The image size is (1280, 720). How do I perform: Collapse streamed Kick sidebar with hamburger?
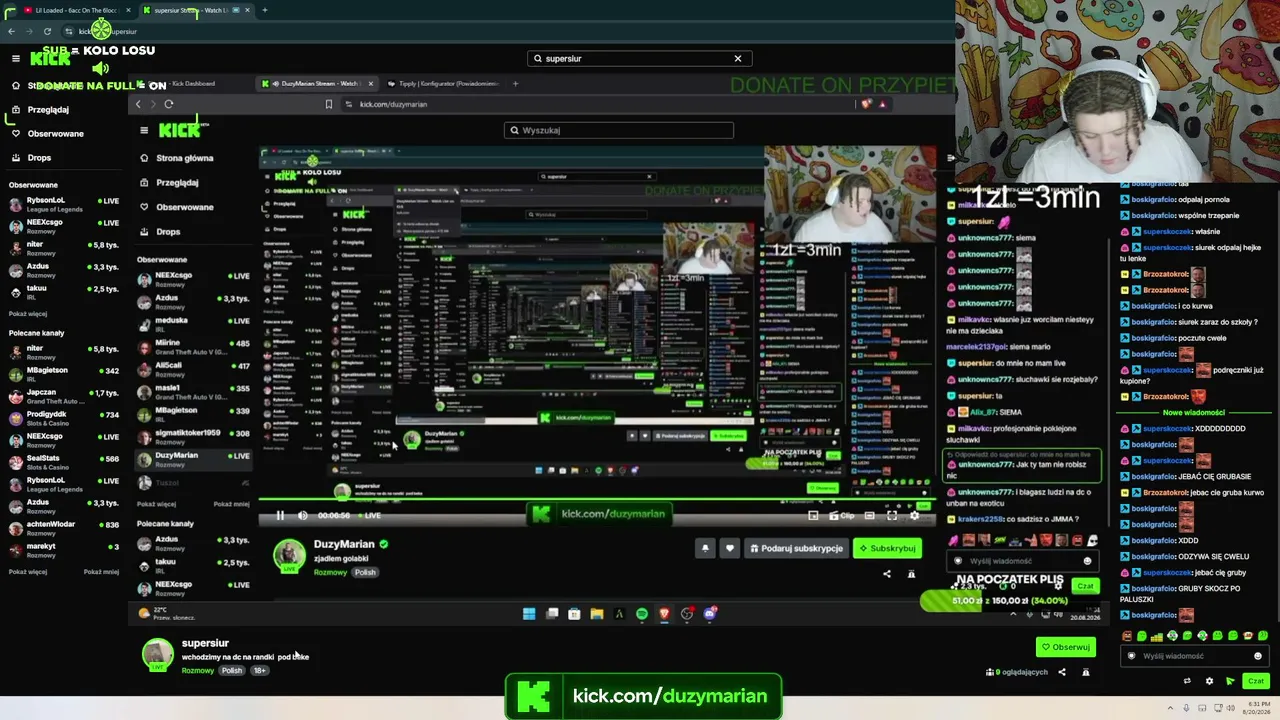point(144,130)
